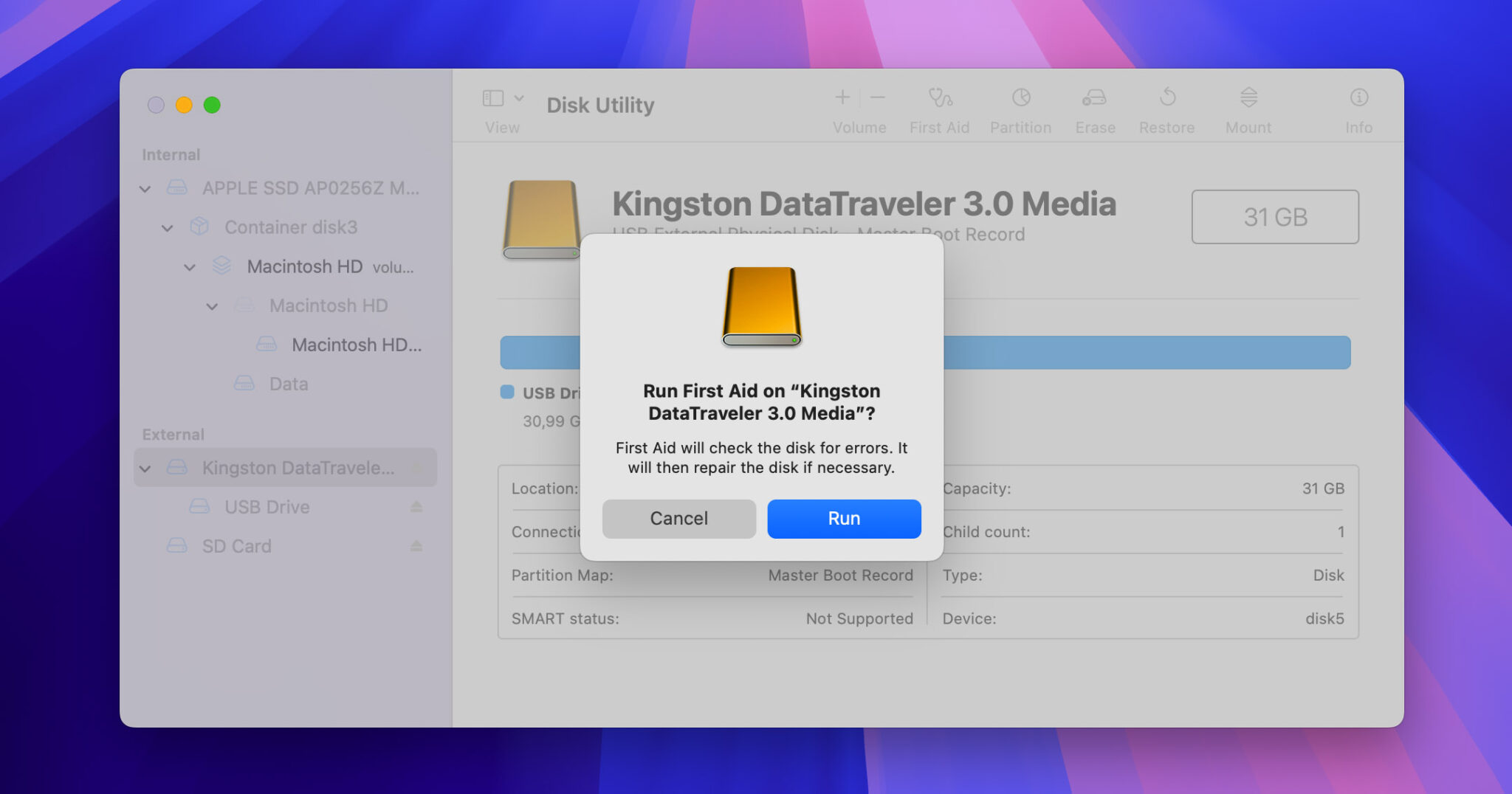Collapse the APPLE SSD disclosure triangle
This screenshot has height=794, width=1512.
point(145,188)
